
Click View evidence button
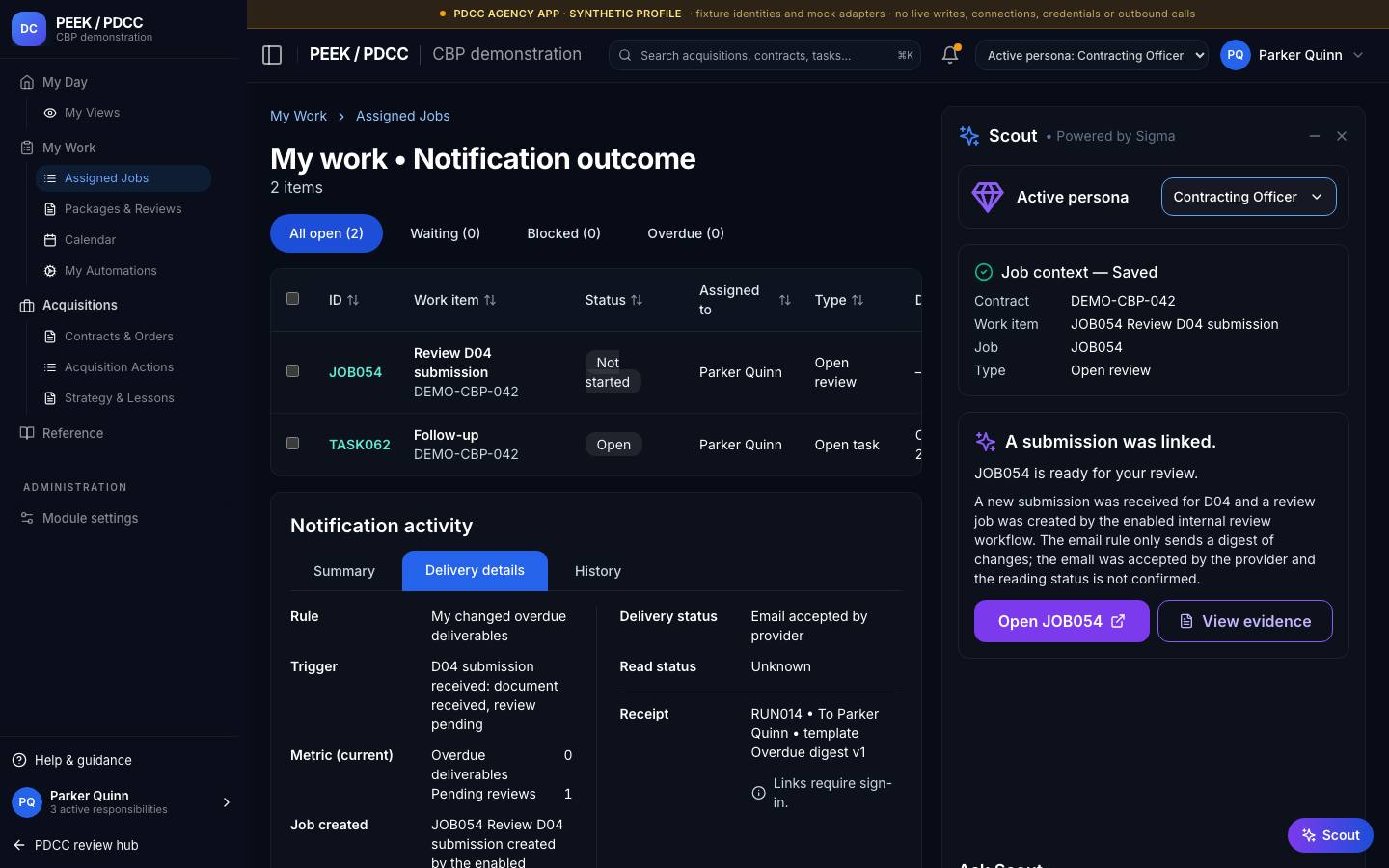pos(1244,621)
